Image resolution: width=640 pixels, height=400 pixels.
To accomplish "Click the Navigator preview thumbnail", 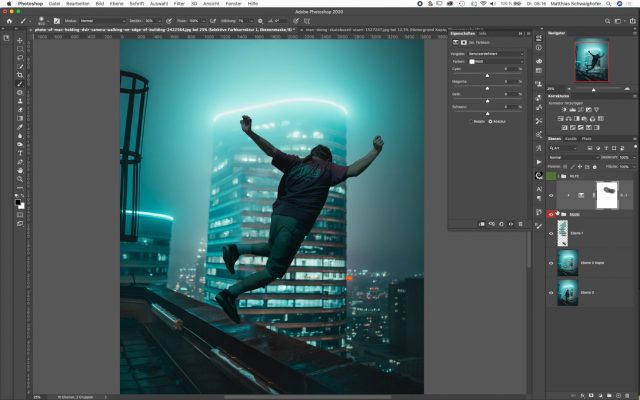I will coord(593,62).
